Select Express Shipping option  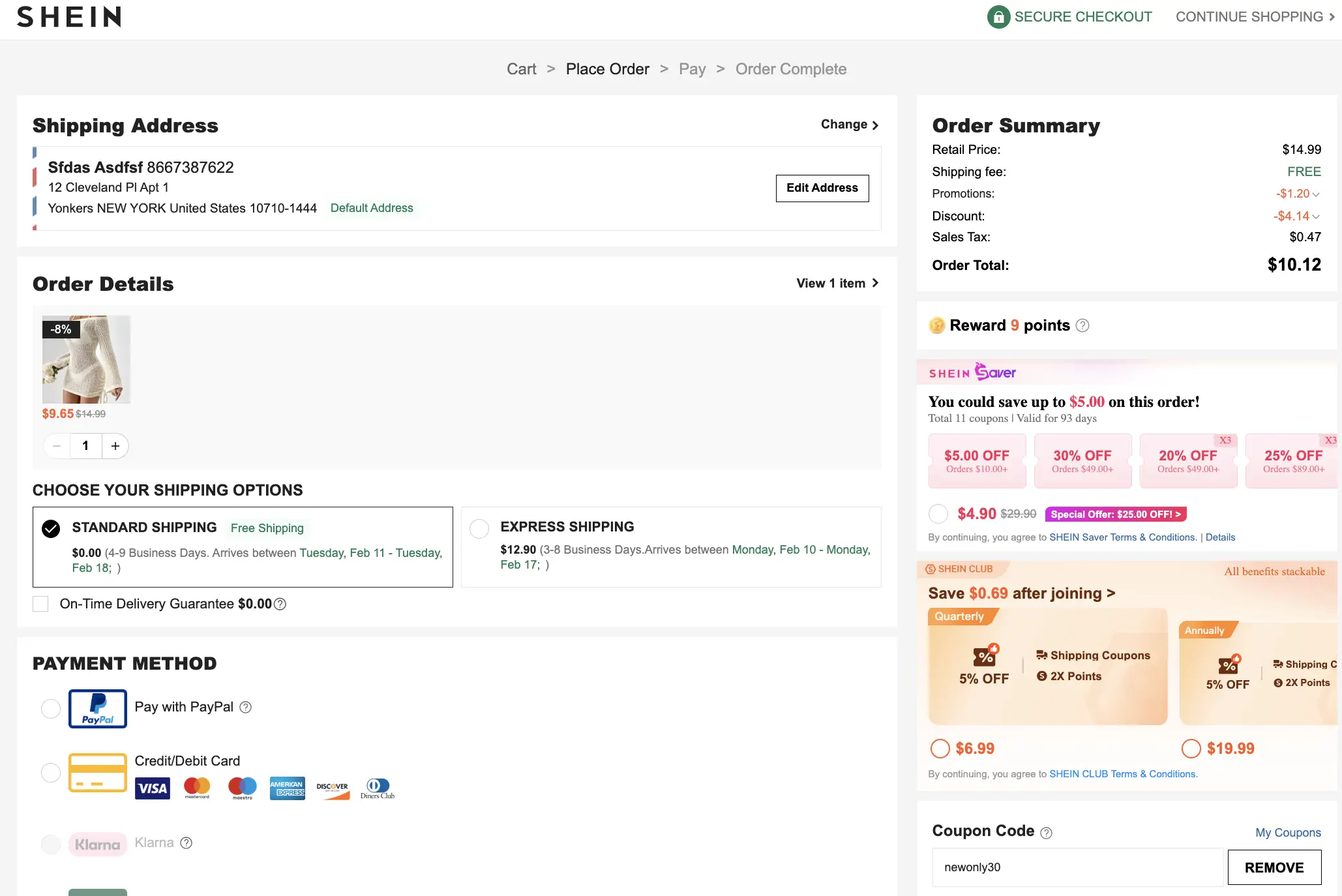(479, 528)
